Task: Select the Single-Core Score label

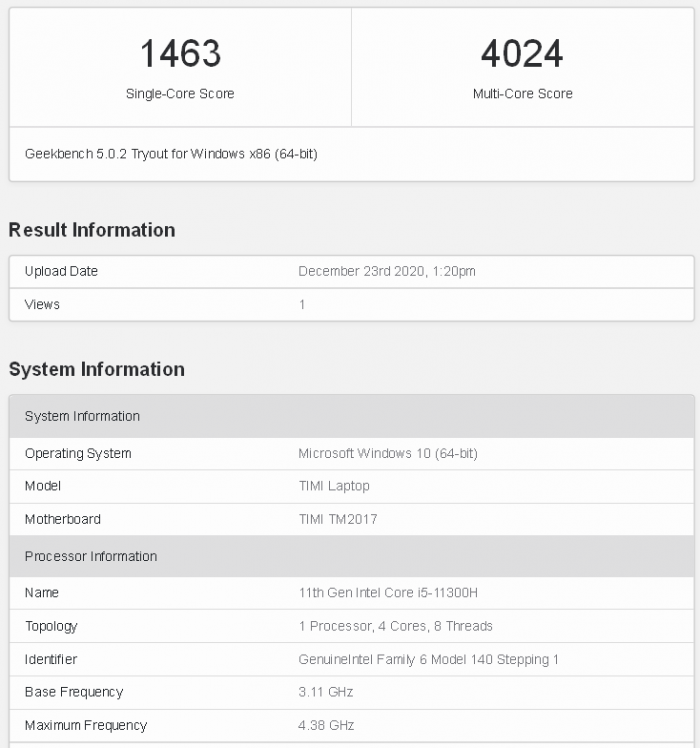Action: click(x=180, y=94)
